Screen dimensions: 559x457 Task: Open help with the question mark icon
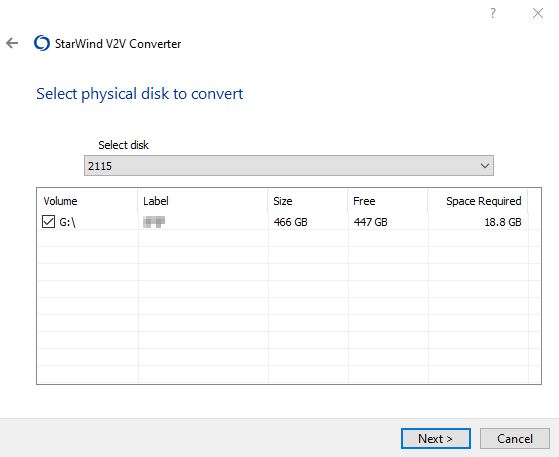pos(493,14)
